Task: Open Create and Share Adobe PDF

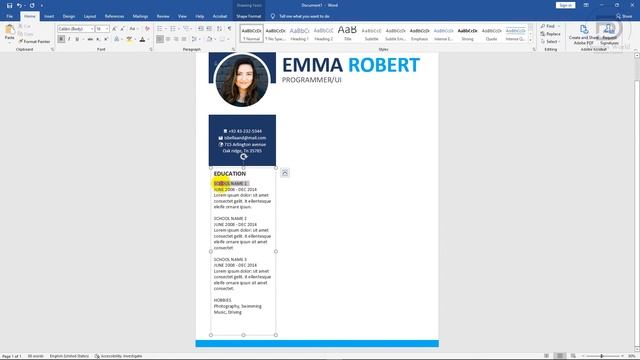Action: coord(584,35)
